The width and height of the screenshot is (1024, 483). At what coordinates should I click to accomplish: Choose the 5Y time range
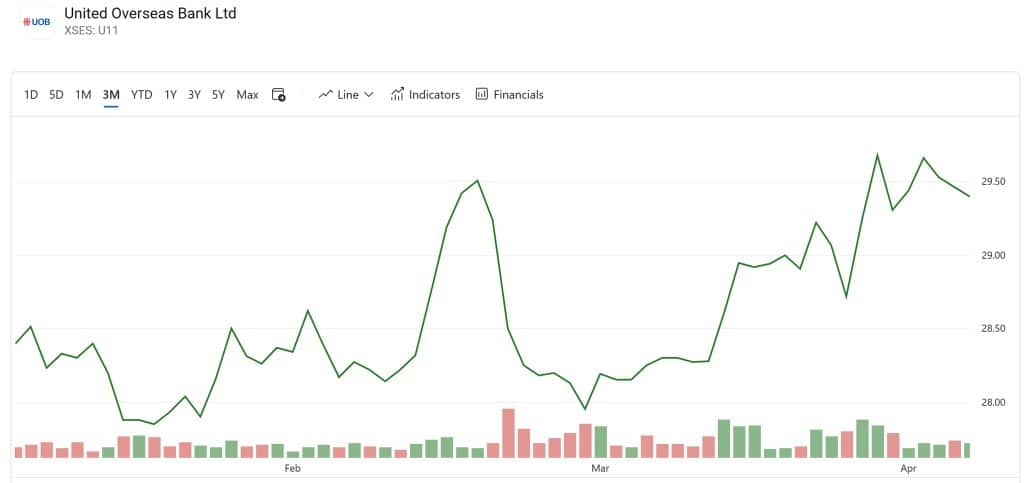point(218,95)
